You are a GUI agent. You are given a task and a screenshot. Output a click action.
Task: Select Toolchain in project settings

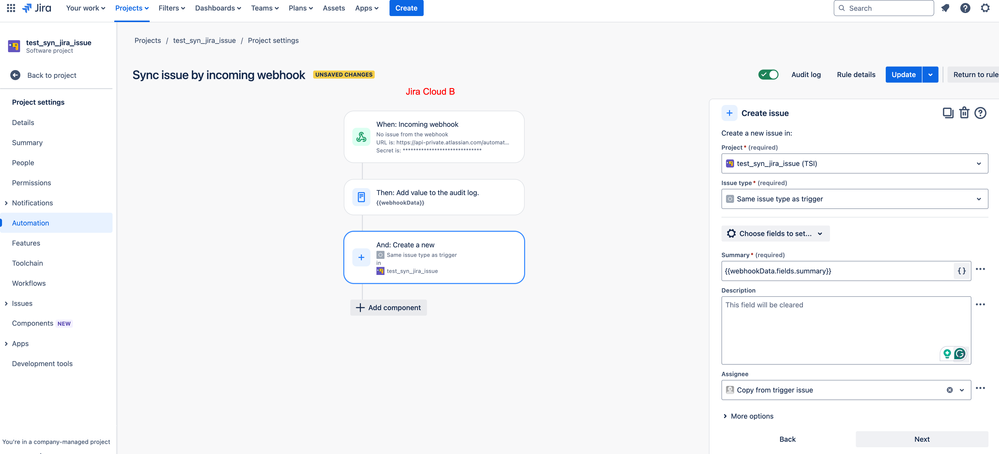(27, 263)
